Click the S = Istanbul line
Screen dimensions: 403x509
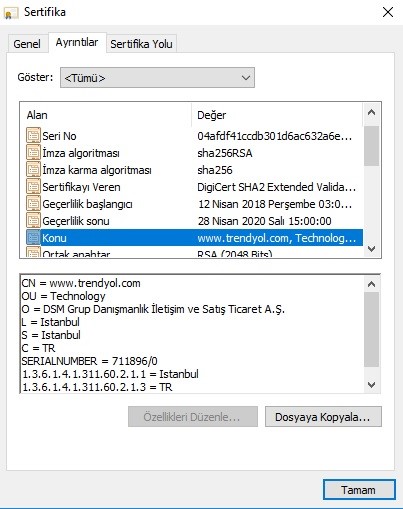coord(51,335)
